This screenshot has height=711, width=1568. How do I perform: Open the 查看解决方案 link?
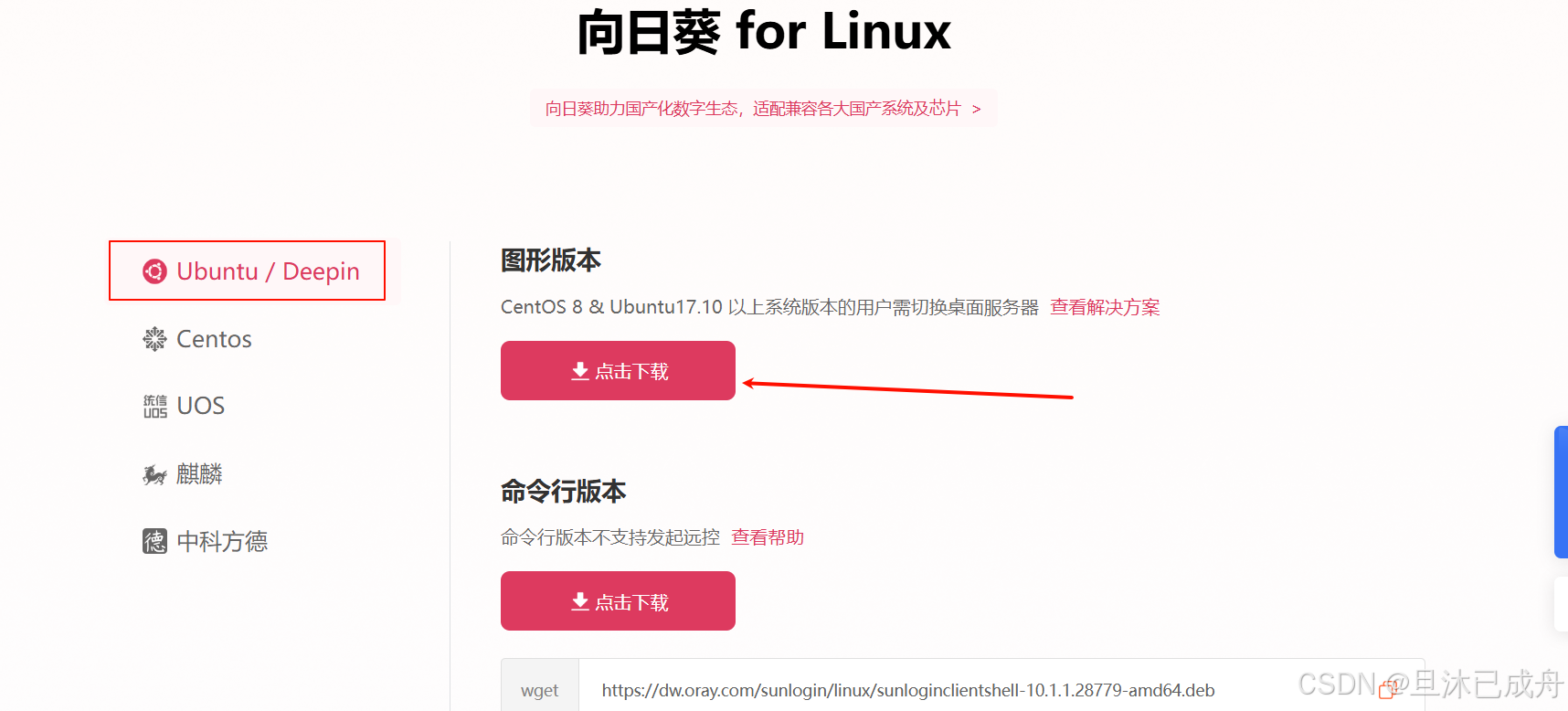1105,307
